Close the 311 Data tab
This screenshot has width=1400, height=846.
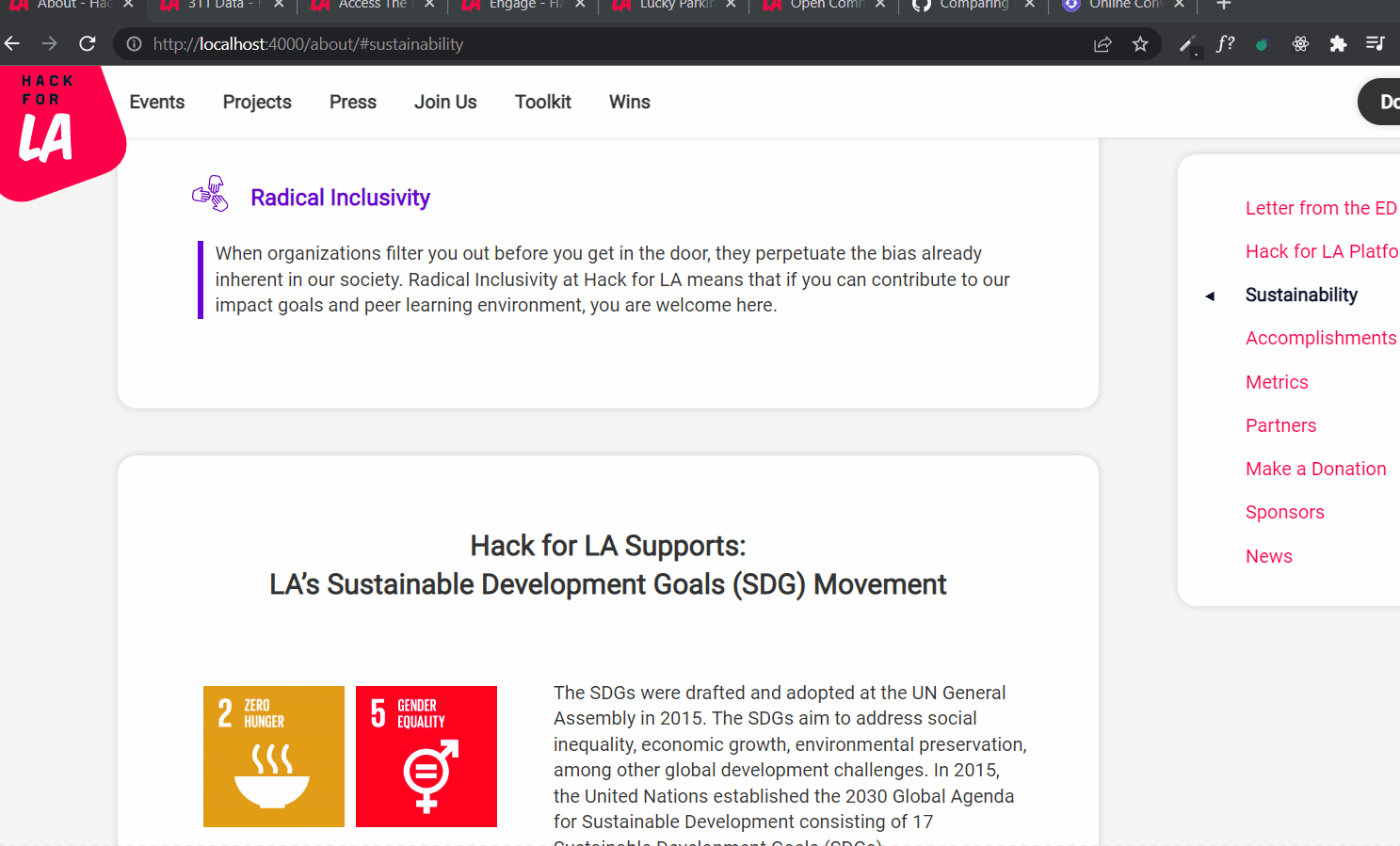click(279, 5)
